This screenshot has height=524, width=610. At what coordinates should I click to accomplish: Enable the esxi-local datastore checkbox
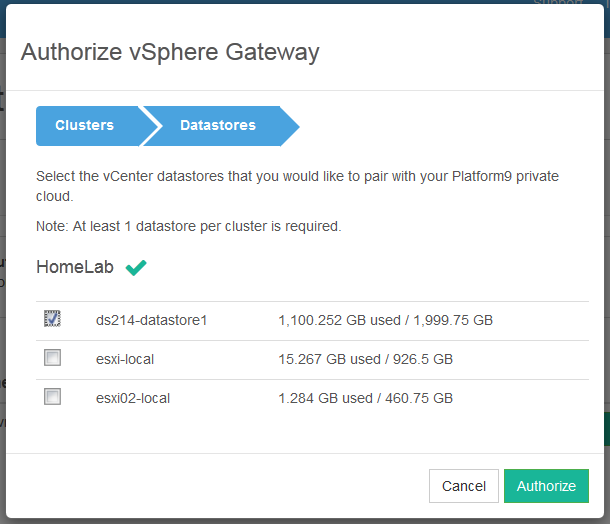[x=53, y=358]
